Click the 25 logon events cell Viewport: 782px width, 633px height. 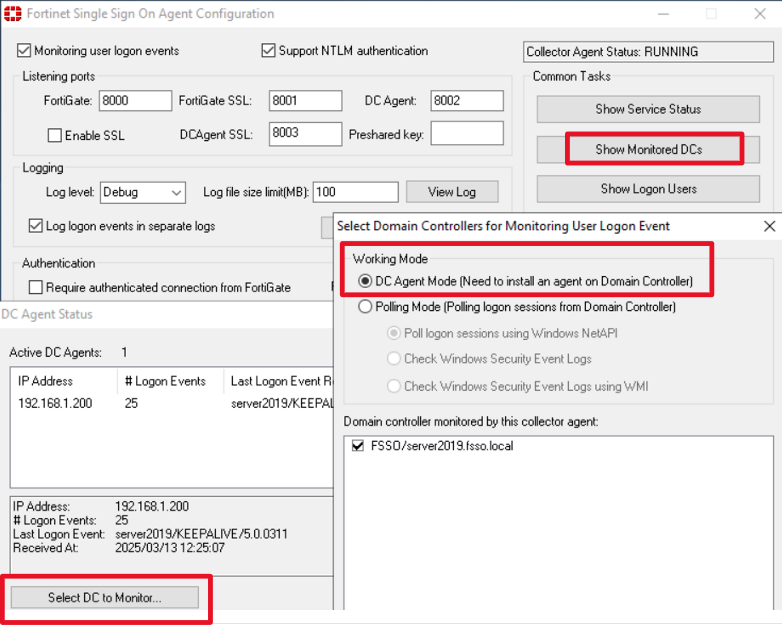click(131, 404)
